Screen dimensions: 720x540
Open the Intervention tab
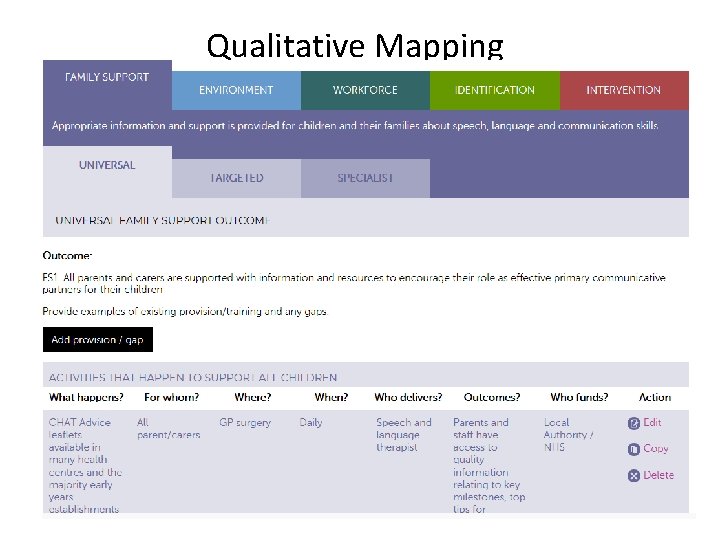pos(624,90)
